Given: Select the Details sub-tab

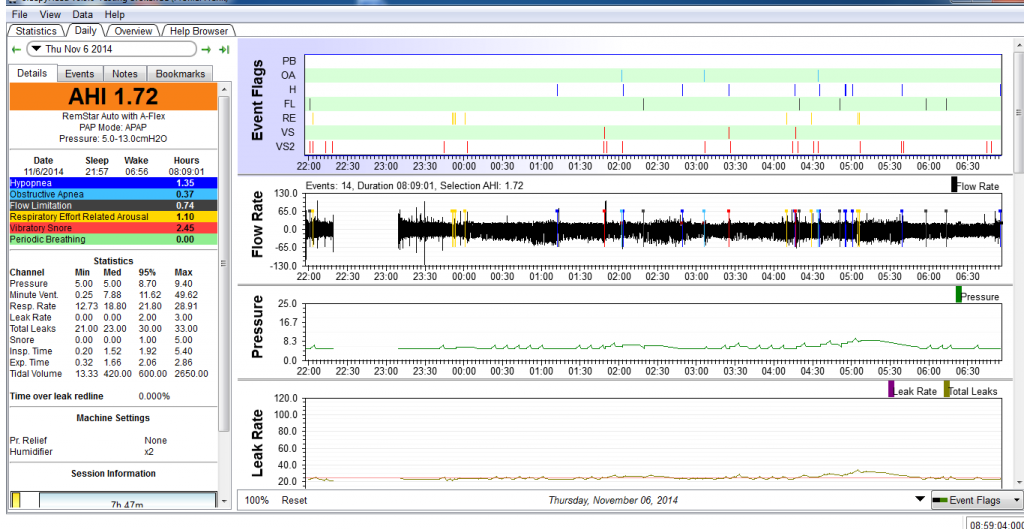Looking at the screenshot, I should tap(32, 74).
